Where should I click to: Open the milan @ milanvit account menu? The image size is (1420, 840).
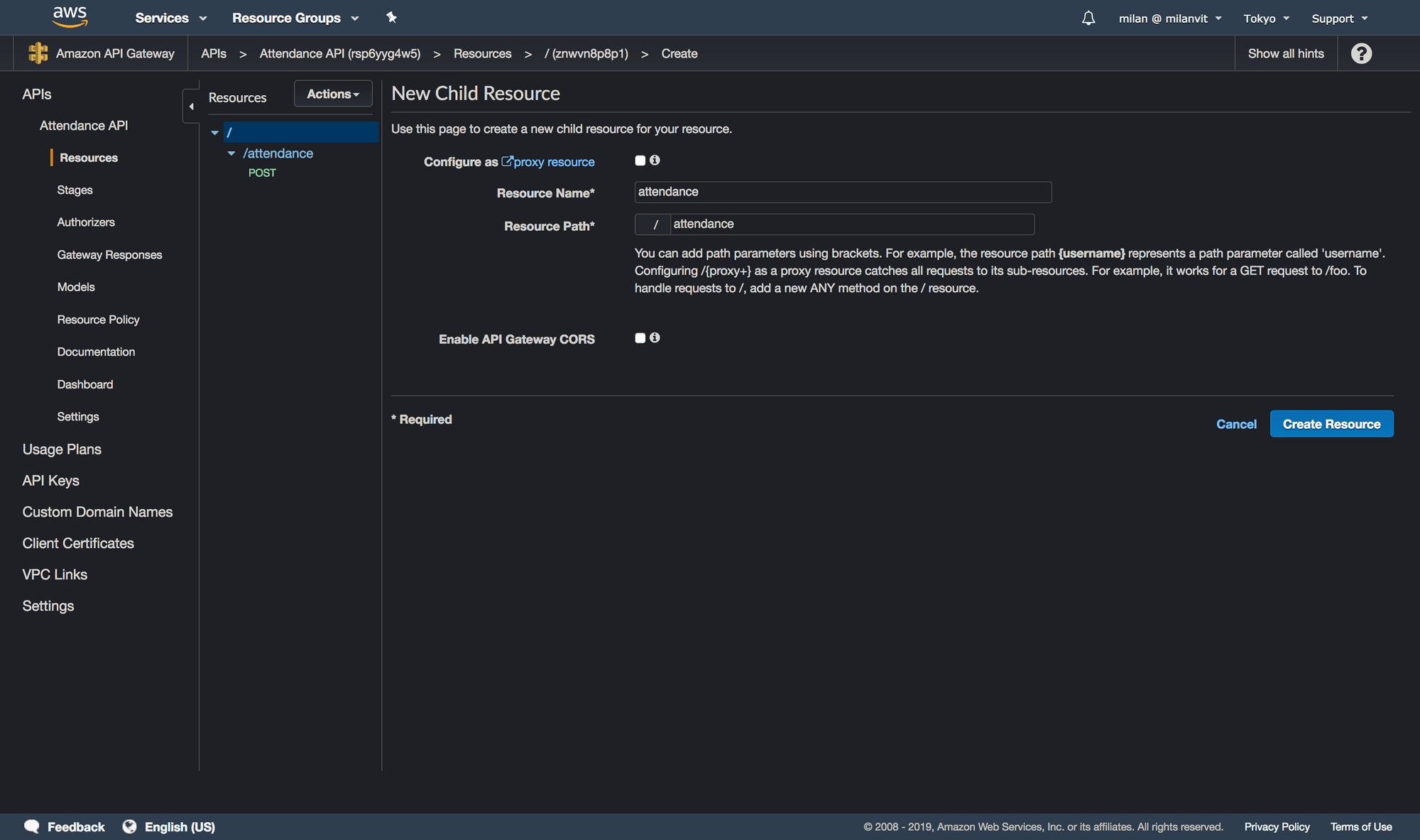coord(1170,18)
